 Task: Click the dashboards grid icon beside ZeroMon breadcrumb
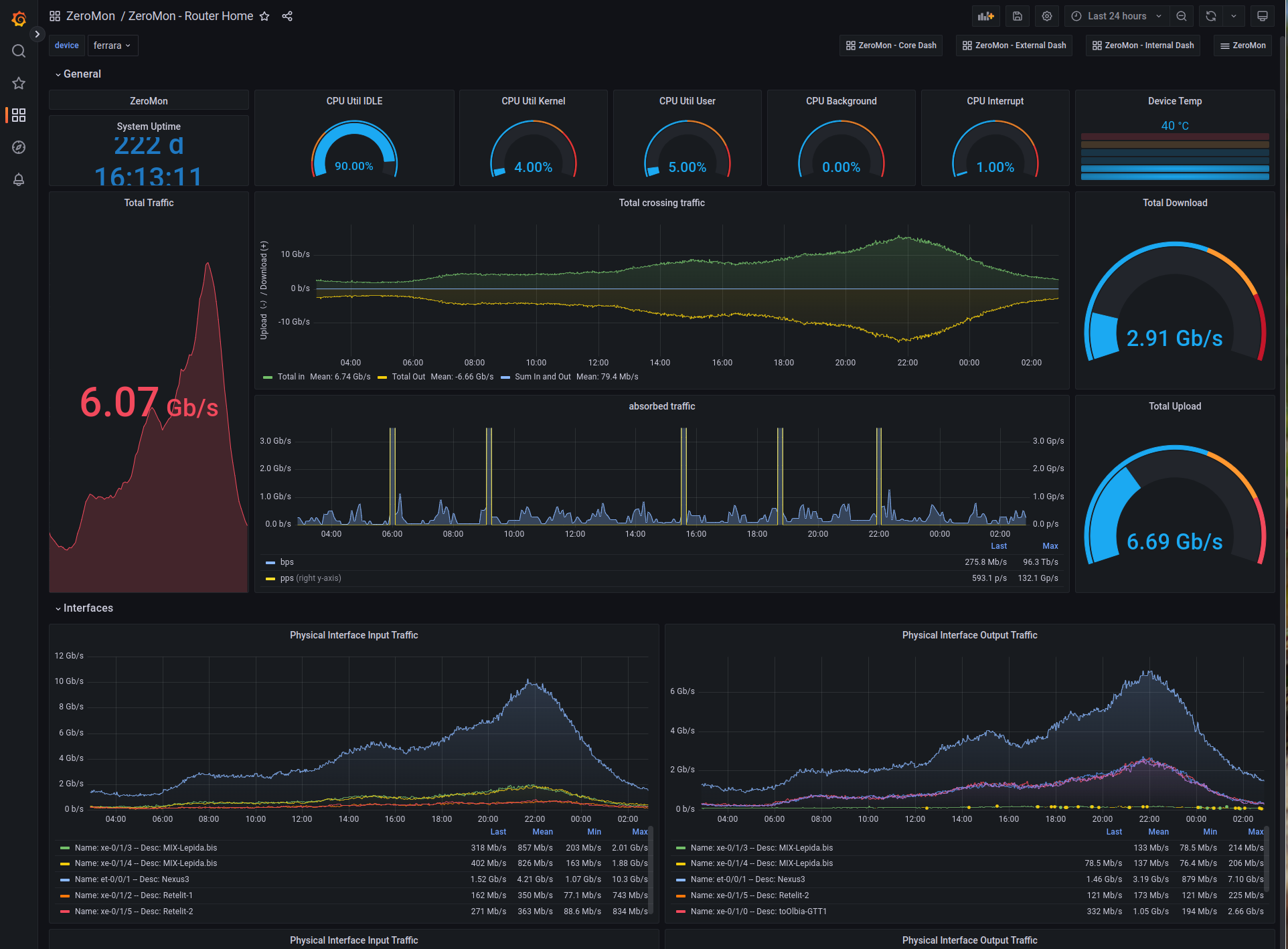coord(55,16)
